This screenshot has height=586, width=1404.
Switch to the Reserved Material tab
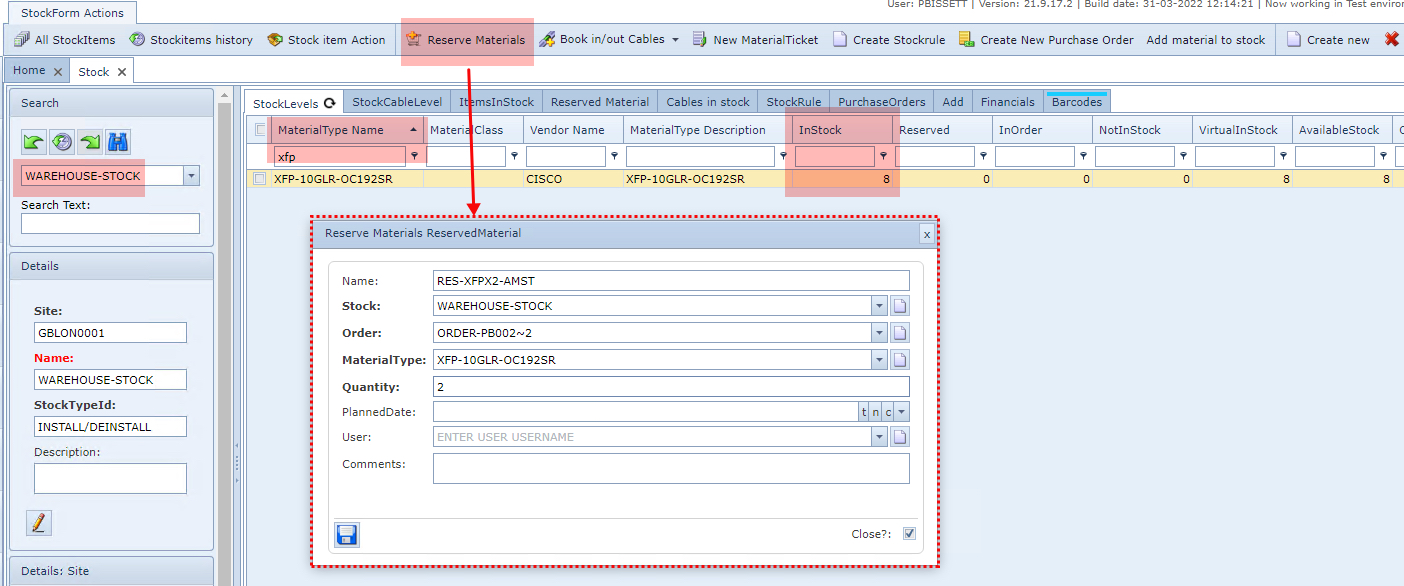tap(599, 102)
